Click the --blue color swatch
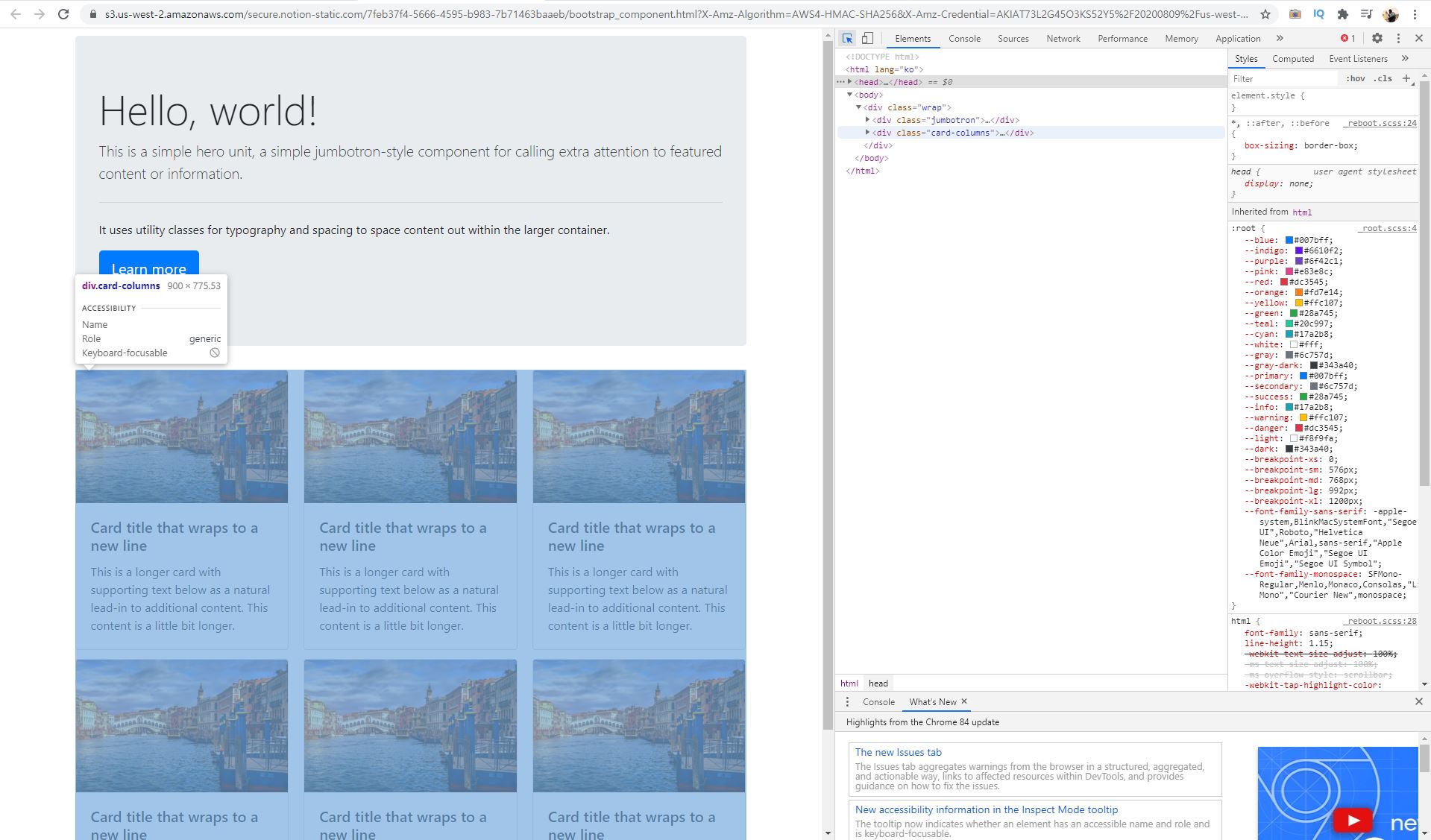Viewport: 1431px width, 840px height. point(1289,240)
